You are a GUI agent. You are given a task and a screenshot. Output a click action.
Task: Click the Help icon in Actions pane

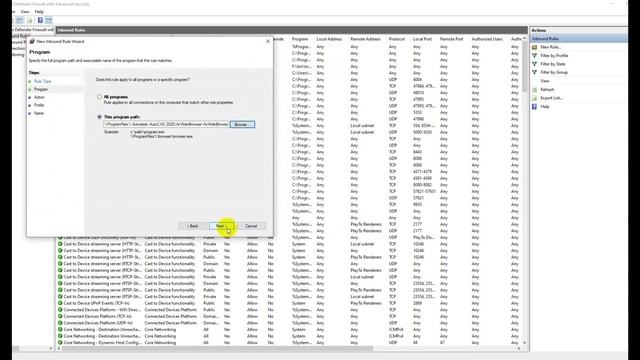point(535,107)
